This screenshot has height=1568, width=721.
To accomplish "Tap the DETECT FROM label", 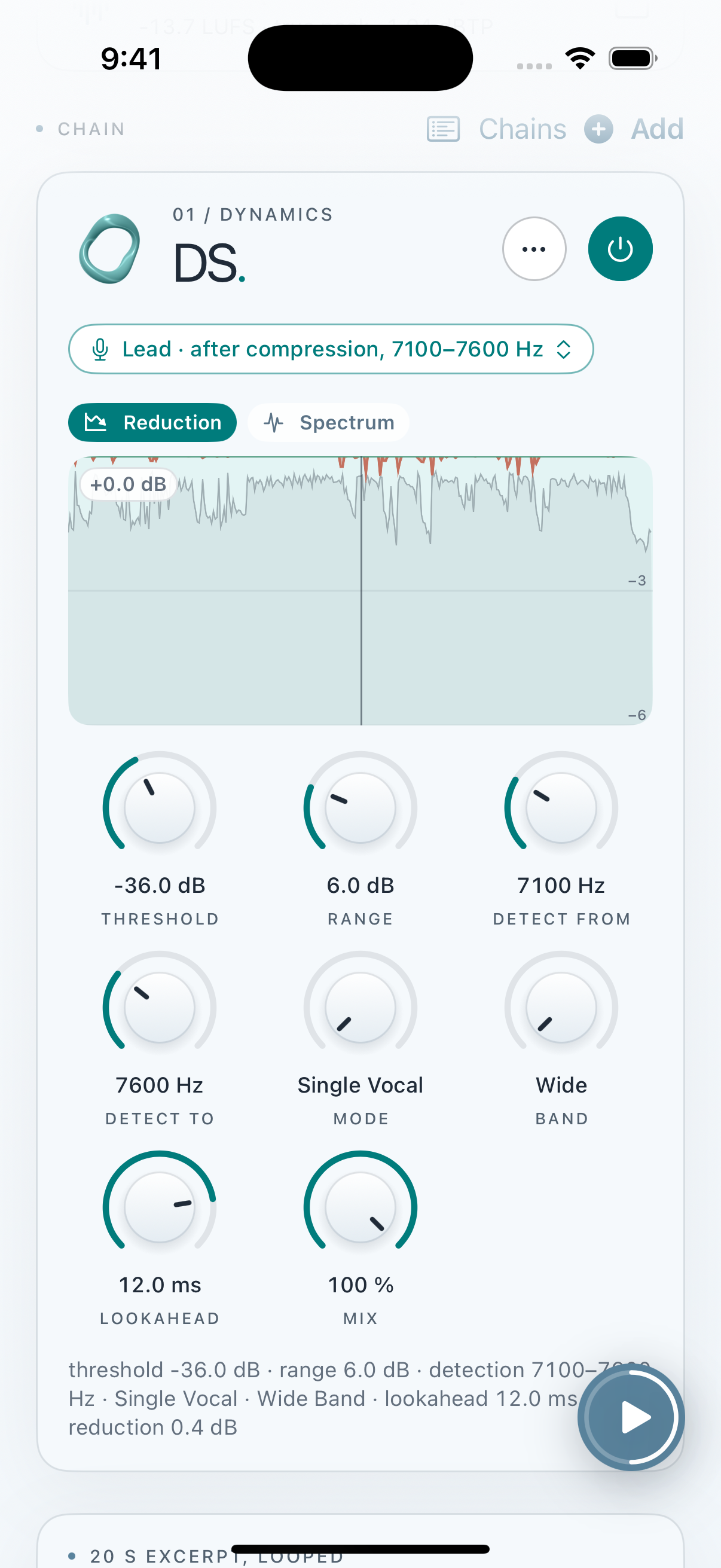I will click(561, 919).
